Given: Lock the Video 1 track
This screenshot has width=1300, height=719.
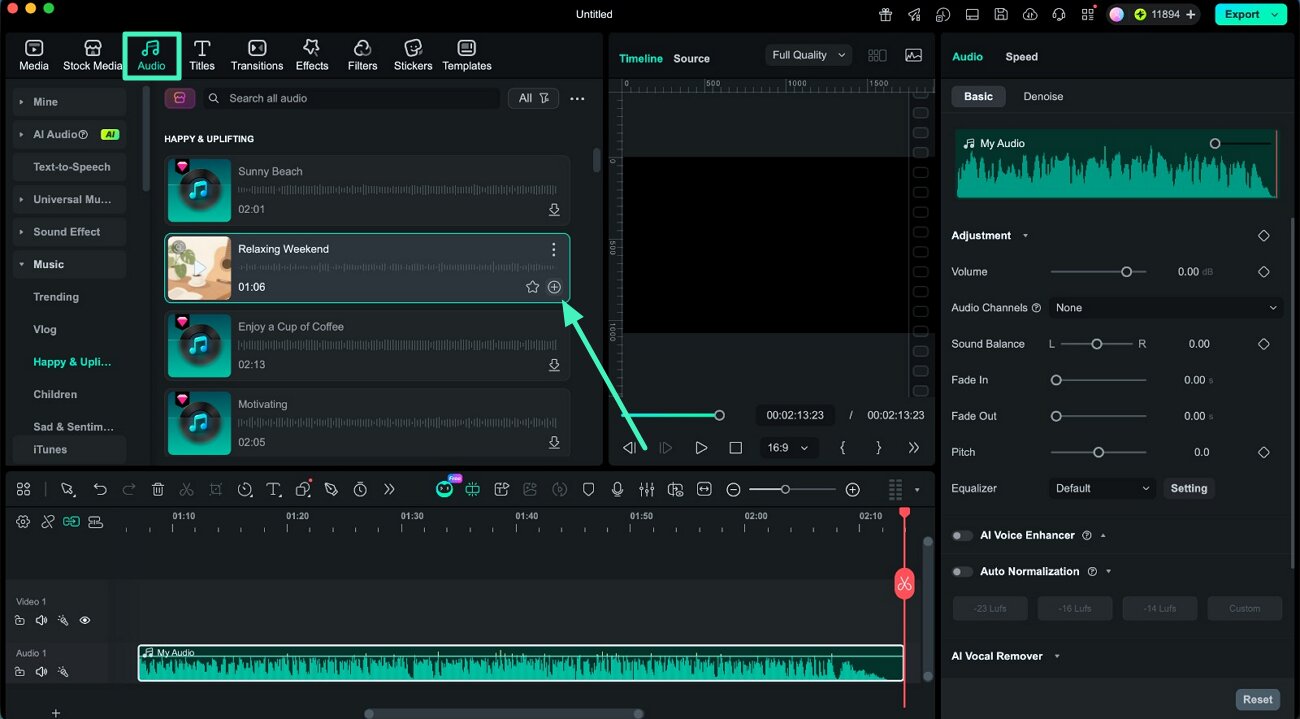Looking at the screenshot, I should tap(20, 620).
